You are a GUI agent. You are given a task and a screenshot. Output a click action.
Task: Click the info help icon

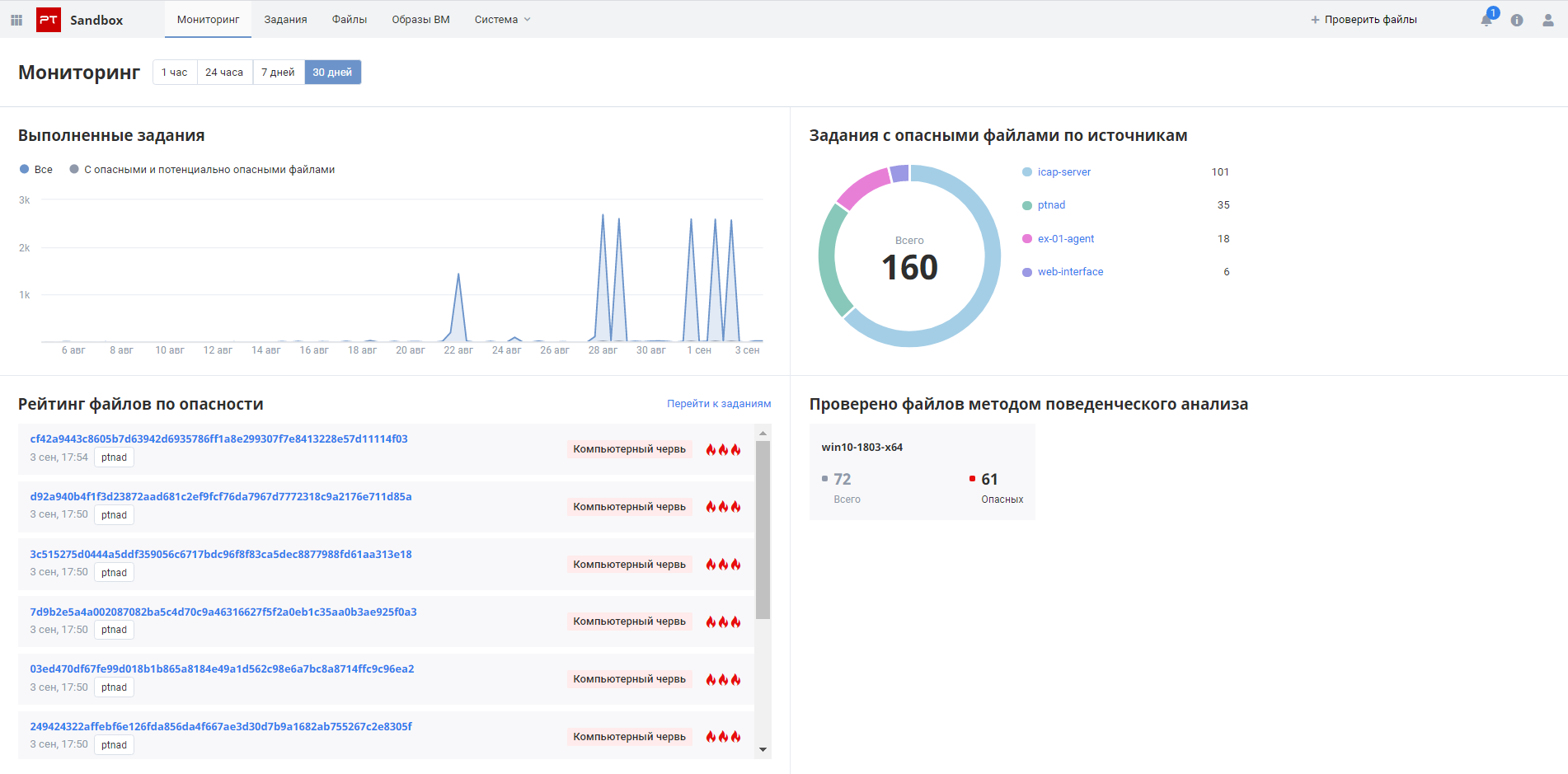tap(1517, 20)
